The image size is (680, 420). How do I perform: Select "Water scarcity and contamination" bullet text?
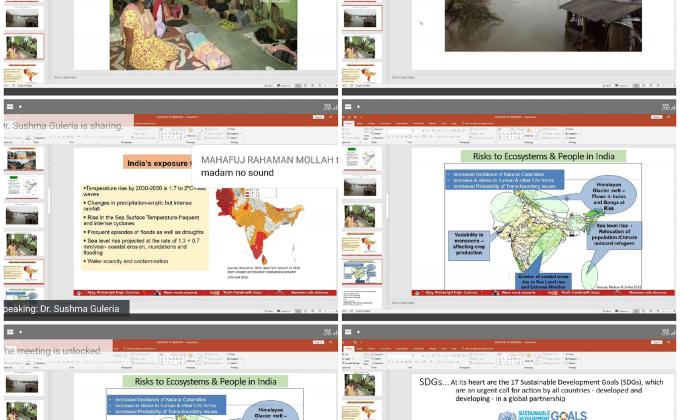coord(128,261)
